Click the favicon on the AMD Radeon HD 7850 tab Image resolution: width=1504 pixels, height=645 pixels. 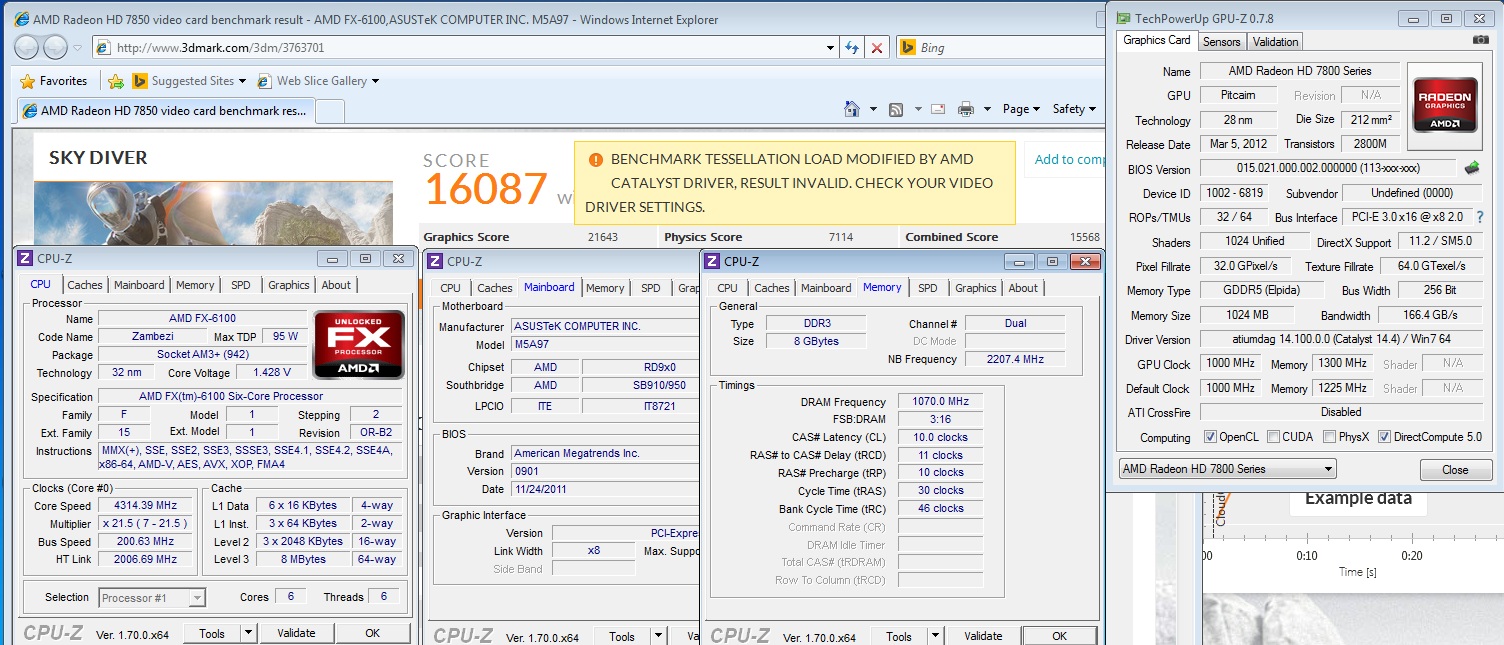(30, 111)
